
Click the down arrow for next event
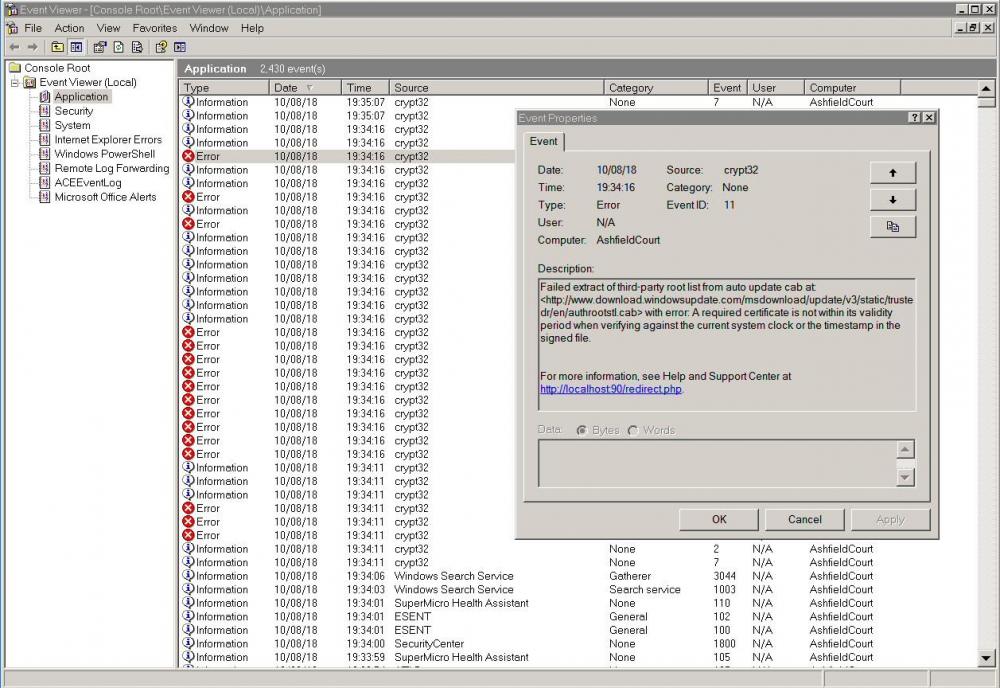point(893,200)
